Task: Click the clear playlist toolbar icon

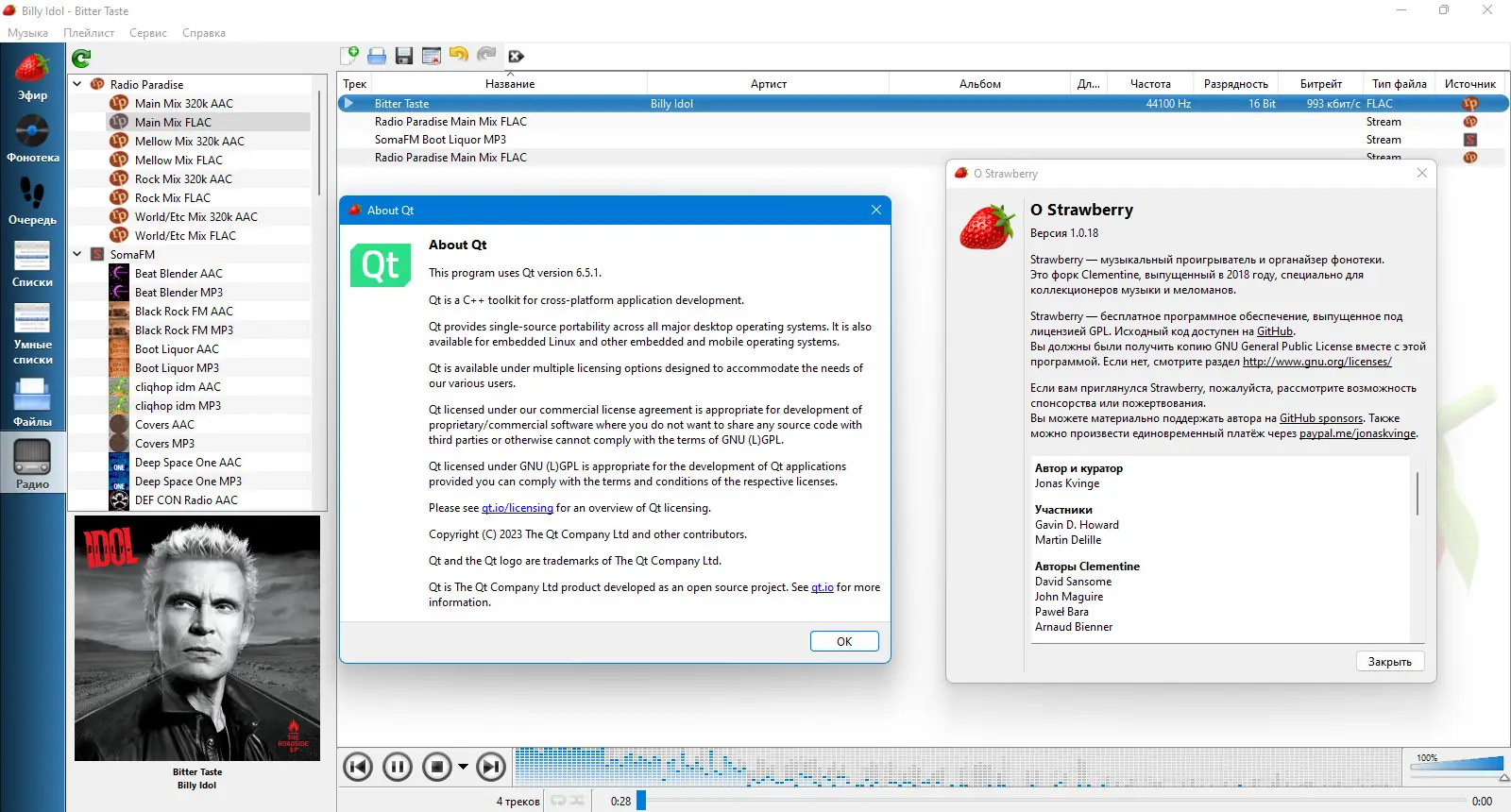Action: [432, 56]
